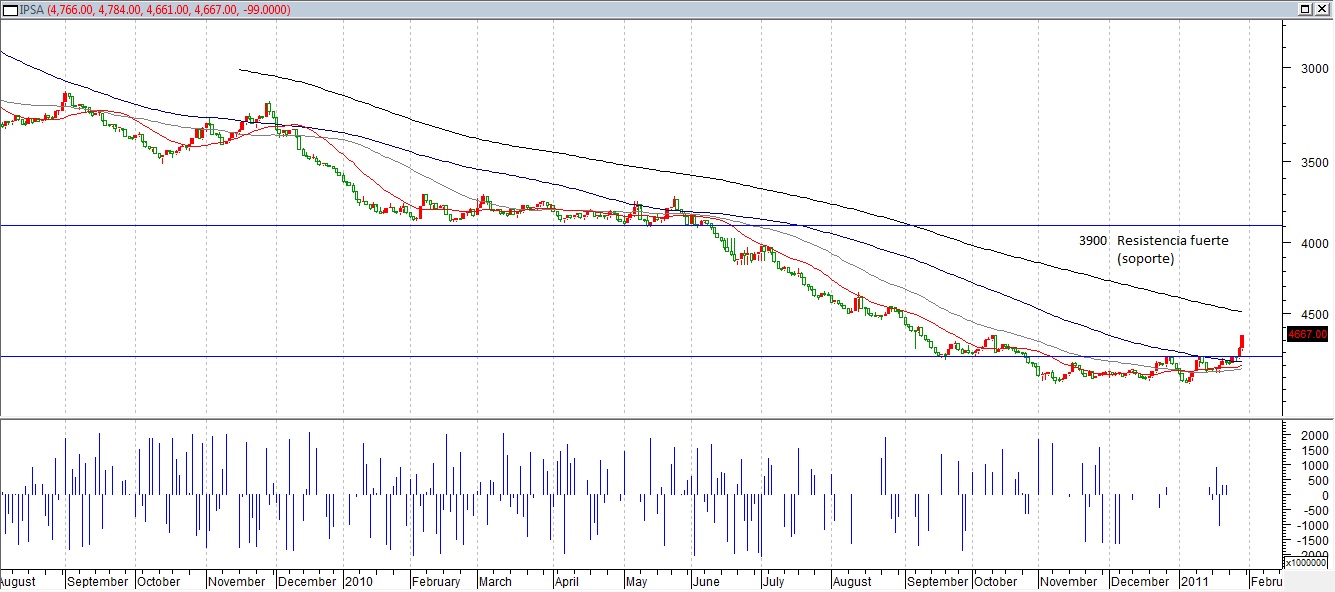
Task: Click the February label right after 2010
Action: (436, 582)
